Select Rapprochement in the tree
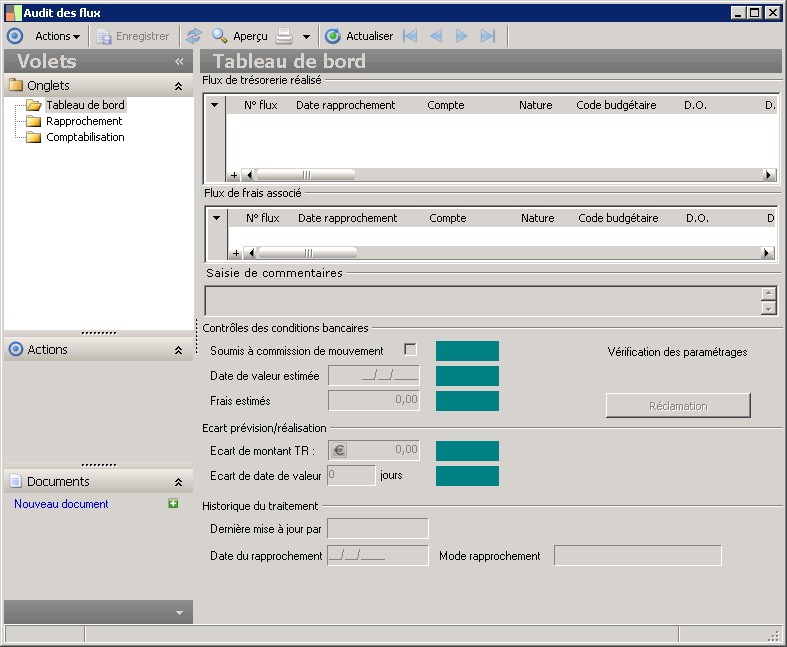 click(x=84, y=121)
